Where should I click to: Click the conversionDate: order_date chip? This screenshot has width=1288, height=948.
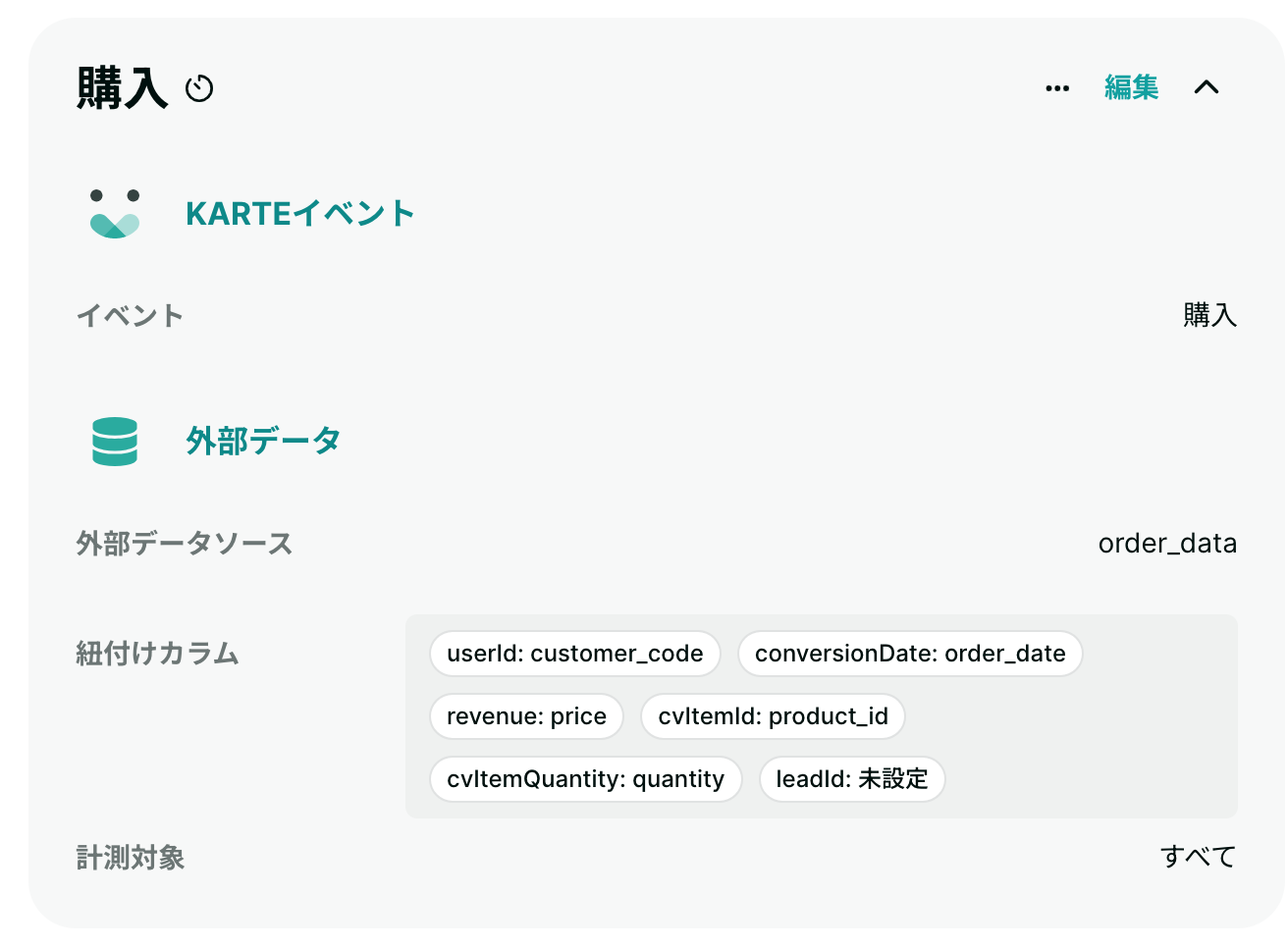(x=910, y=654)
